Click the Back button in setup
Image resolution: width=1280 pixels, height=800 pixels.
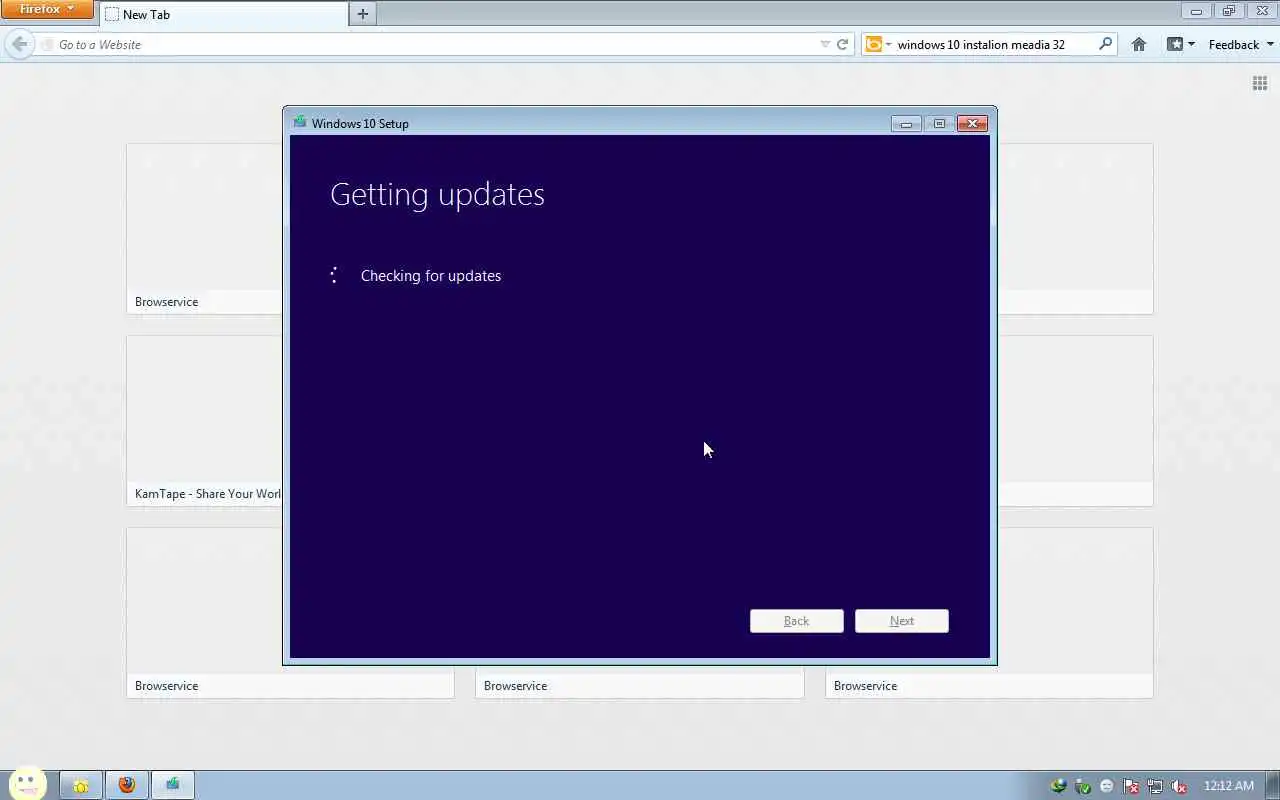(797, 621)
